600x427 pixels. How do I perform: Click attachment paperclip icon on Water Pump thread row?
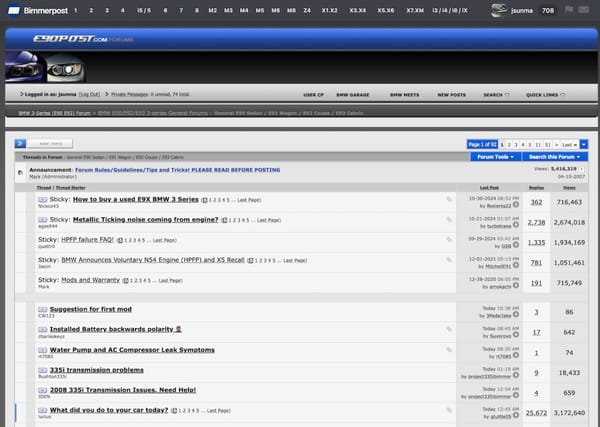click(x=449, y=349)
